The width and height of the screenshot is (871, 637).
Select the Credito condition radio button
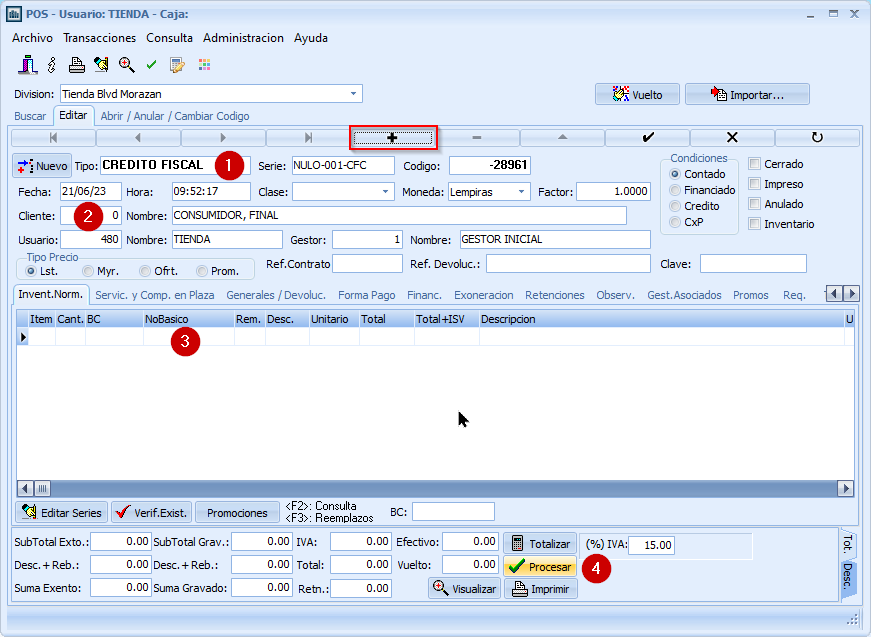[x=675, y=206]
